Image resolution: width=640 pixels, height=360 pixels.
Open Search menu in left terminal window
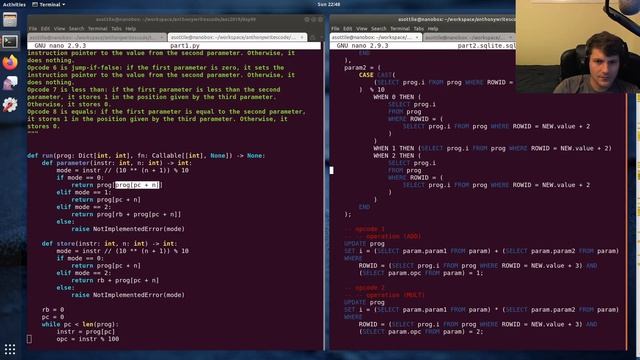point(76,29)
